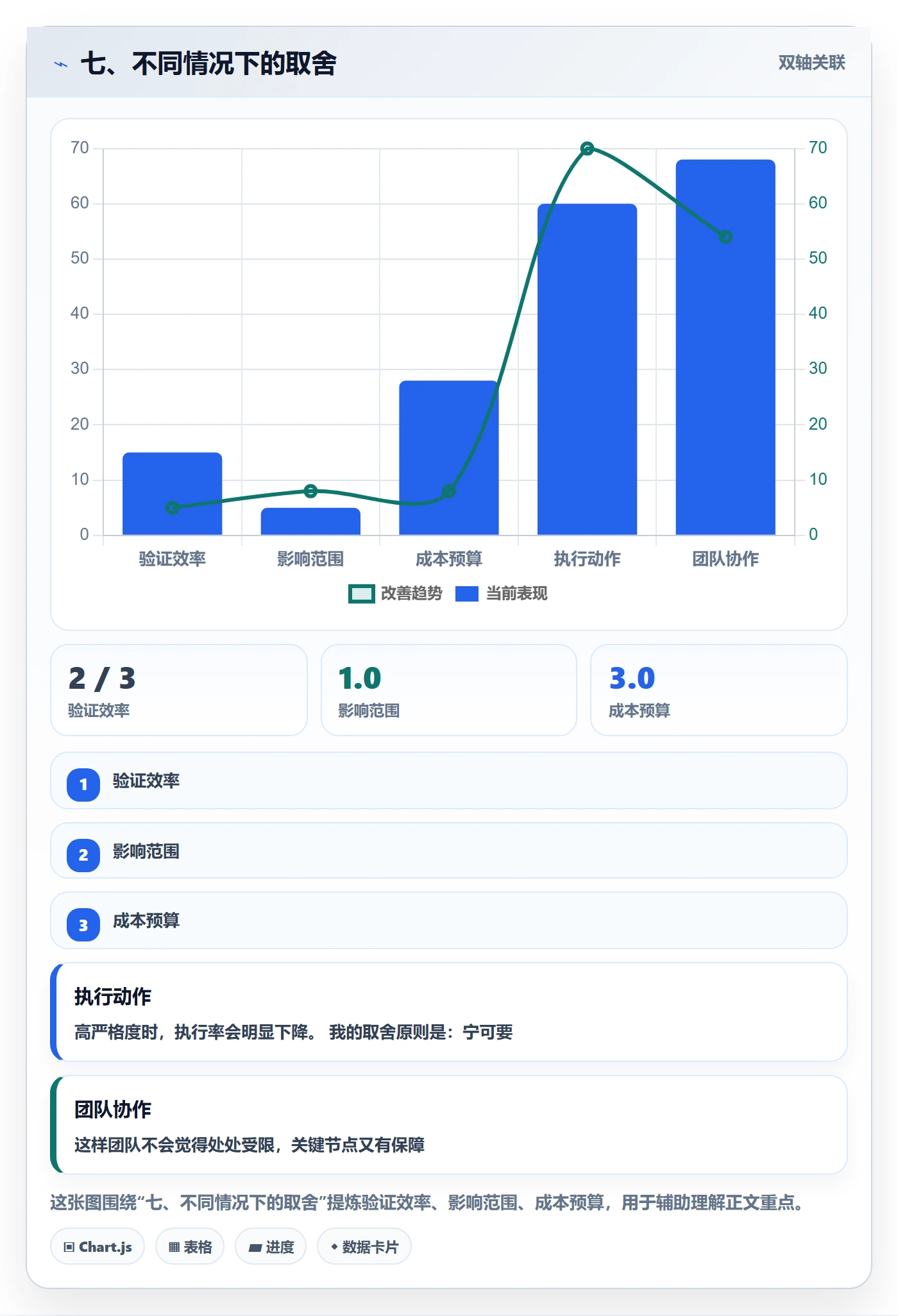
Task: Open the 3.0 成本预算 stat card
Action: pyautogui.click(x=719, y=690)
